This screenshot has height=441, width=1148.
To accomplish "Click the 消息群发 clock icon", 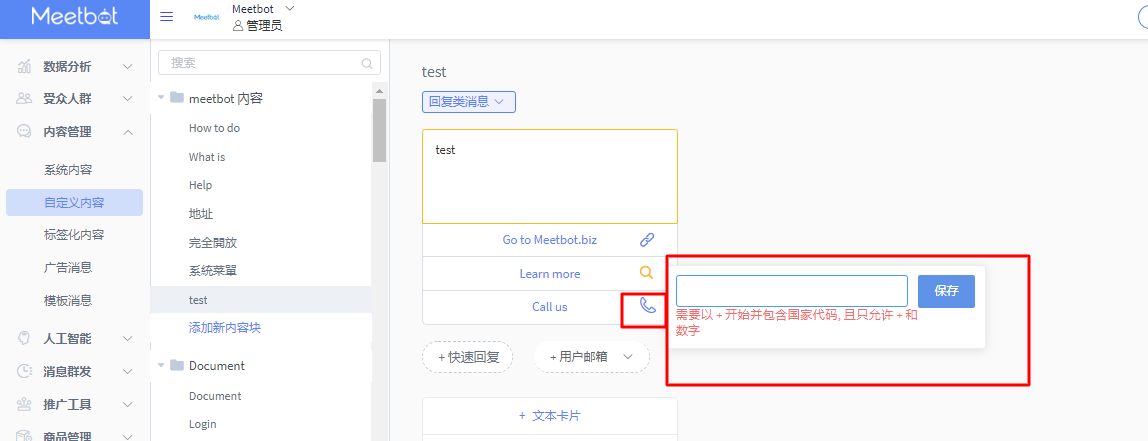I will point(24,371).
